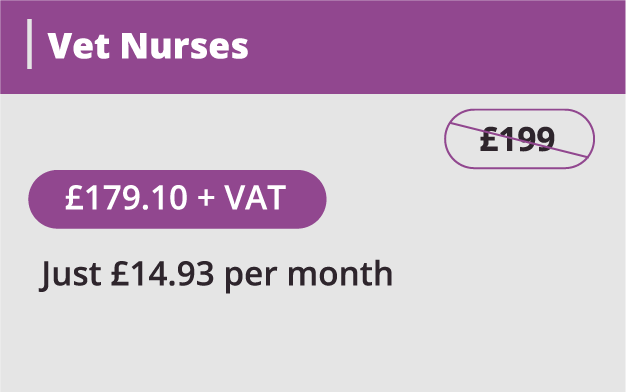Image resolution: width=626 pixels, height=392 pixels.
Task: Click the crossed-out £199 badge
Action: (x=519, y=139)
